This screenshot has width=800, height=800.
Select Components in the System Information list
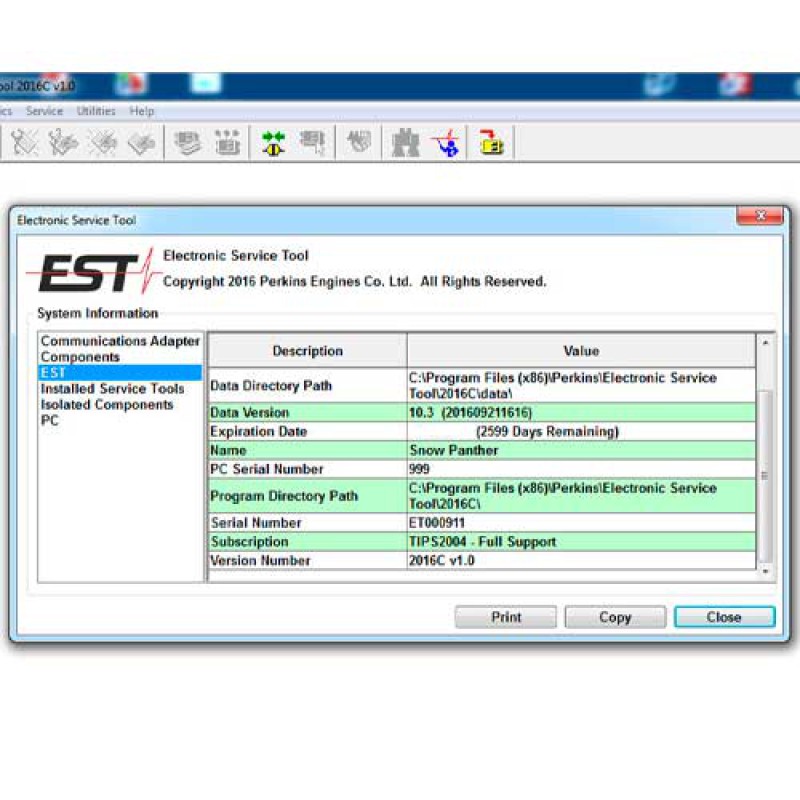[80, 357]
